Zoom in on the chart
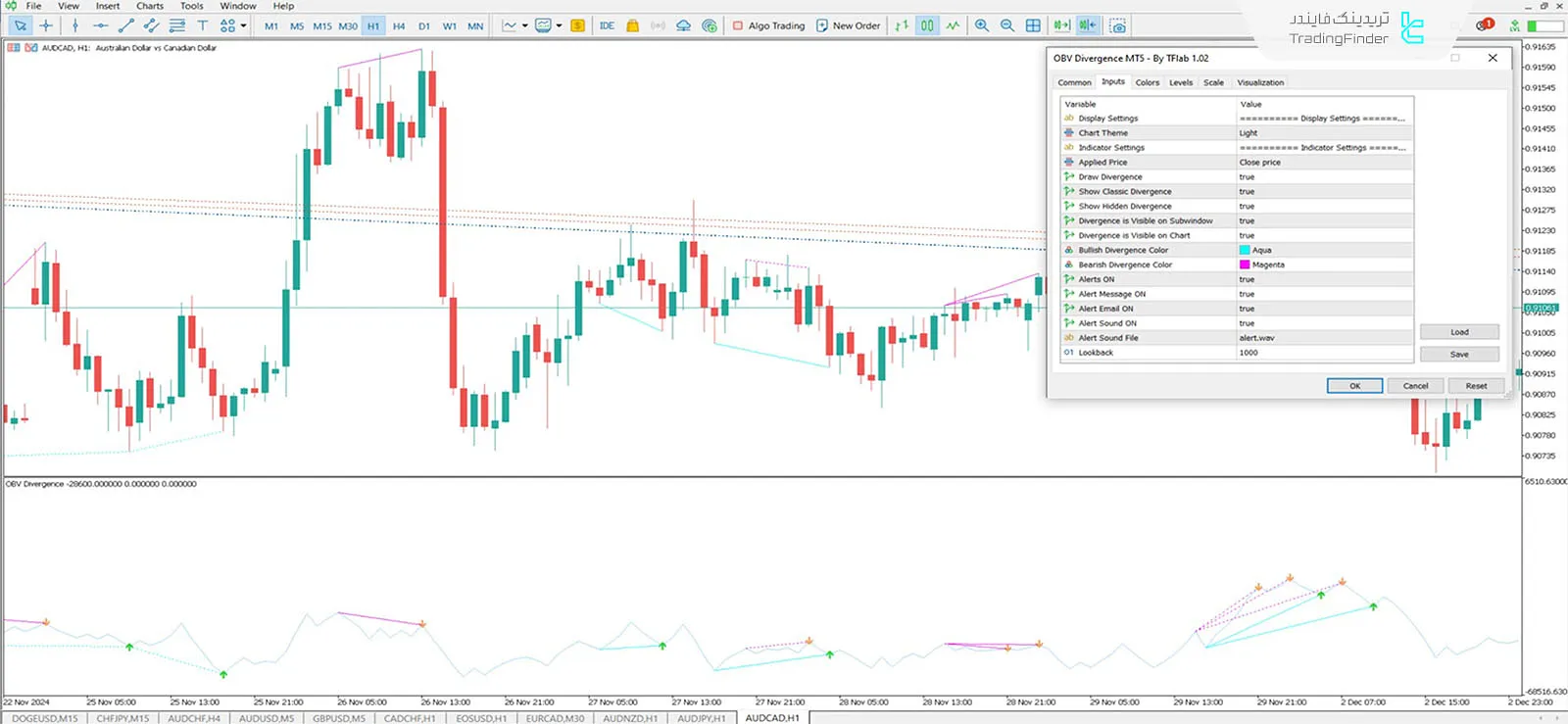Screen dimensions: 1568x724 (981, 26)
